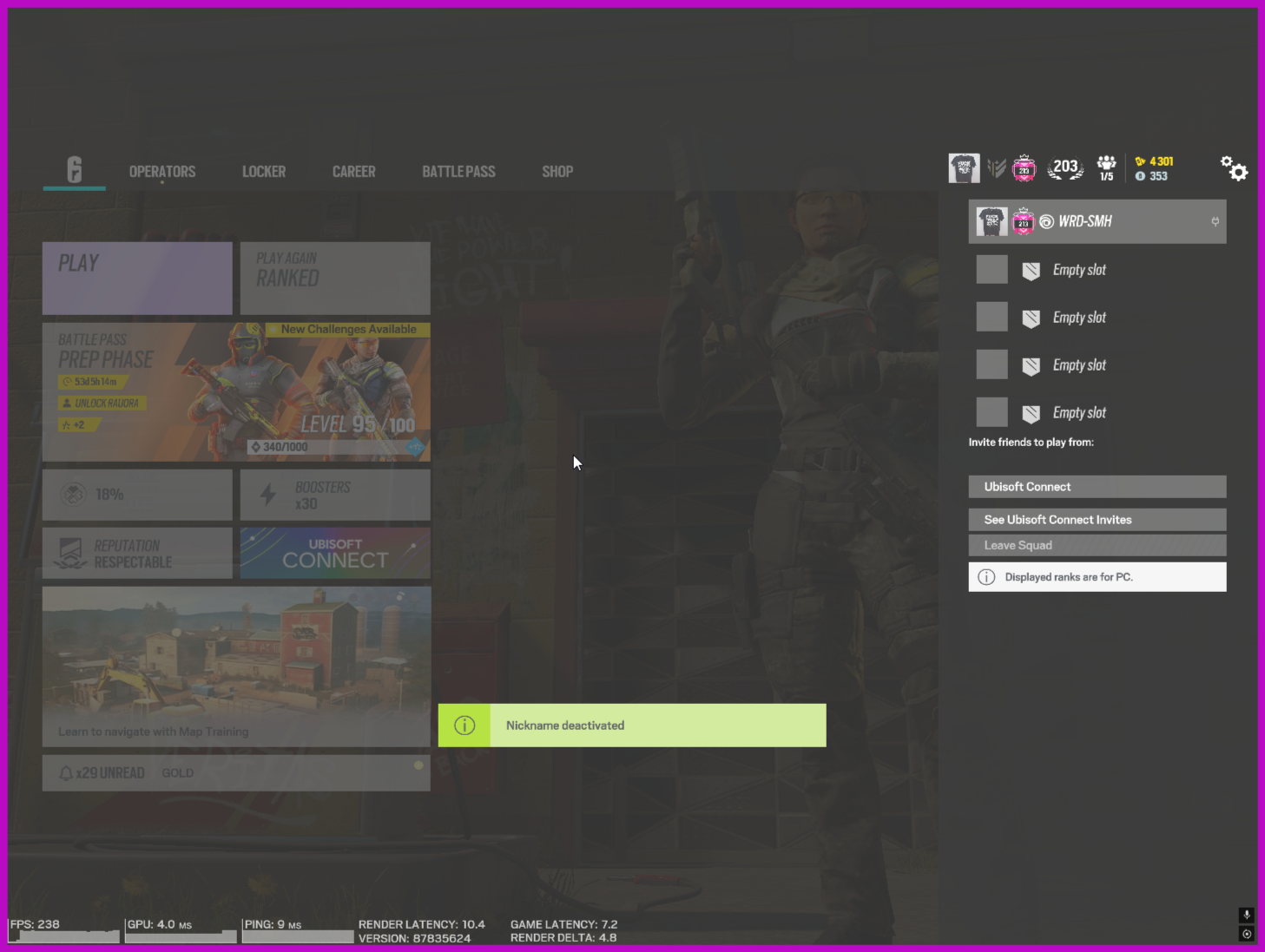The width and height of the screenshot is (1265, 952).
Task: Click the Render Delta 4.8 text
Action: click(x=563, y=937)
